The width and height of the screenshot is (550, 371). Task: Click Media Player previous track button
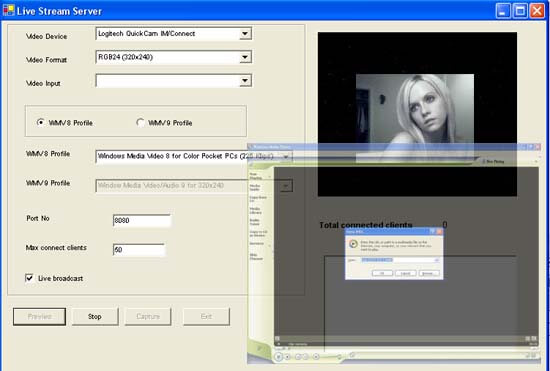pyautogui.click(x=298, y=357)
